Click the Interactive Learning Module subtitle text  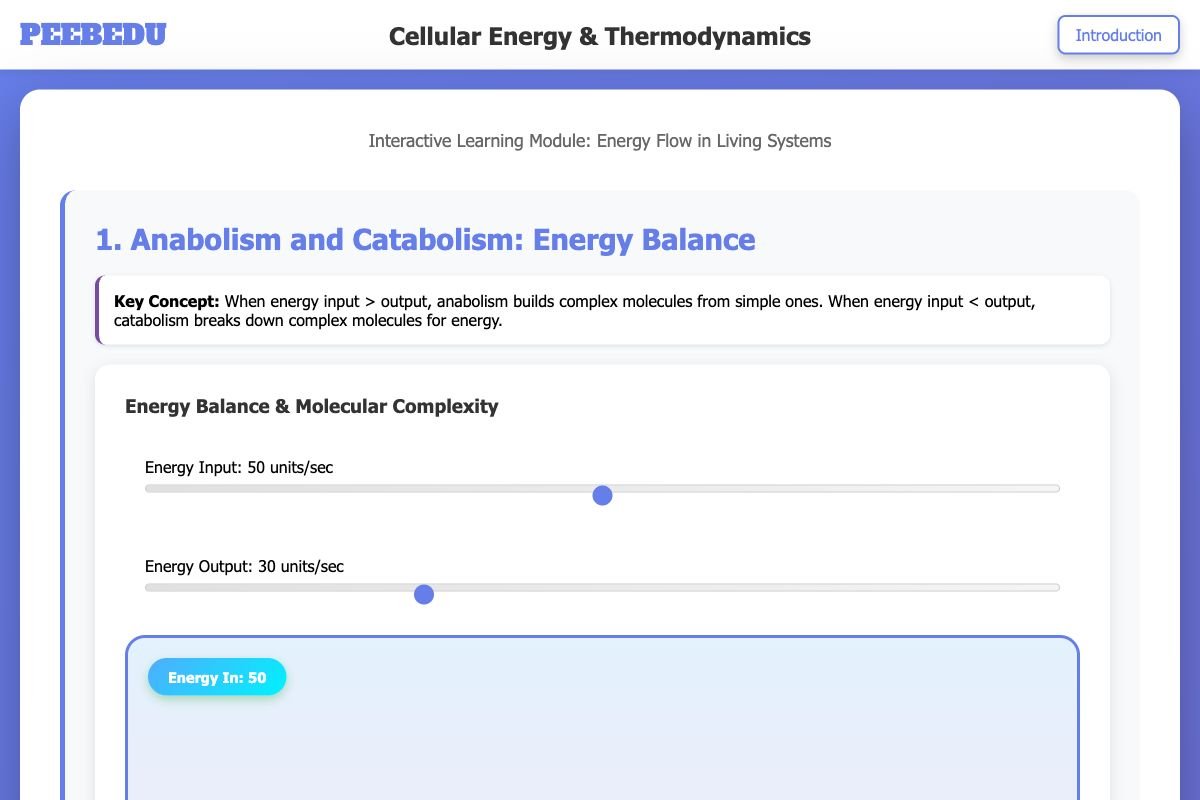click(599, 141)
